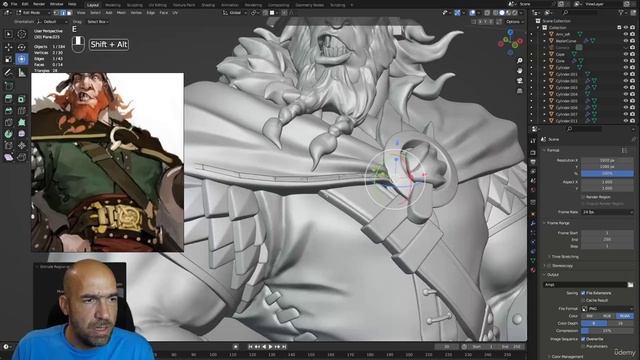Image resolution: width=640 pixels, height=360 pixels.
Task: Open Output properties tab icon
Action: tap(533, 162)
